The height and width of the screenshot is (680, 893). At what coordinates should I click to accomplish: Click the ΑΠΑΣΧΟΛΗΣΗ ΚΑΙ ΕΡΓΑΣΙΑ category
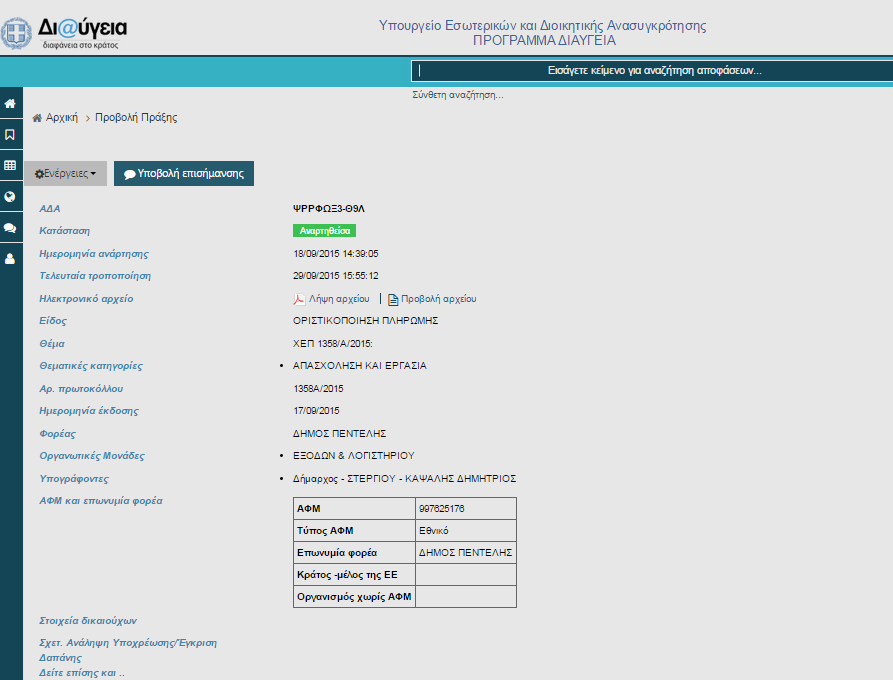[x=359, y=366]
